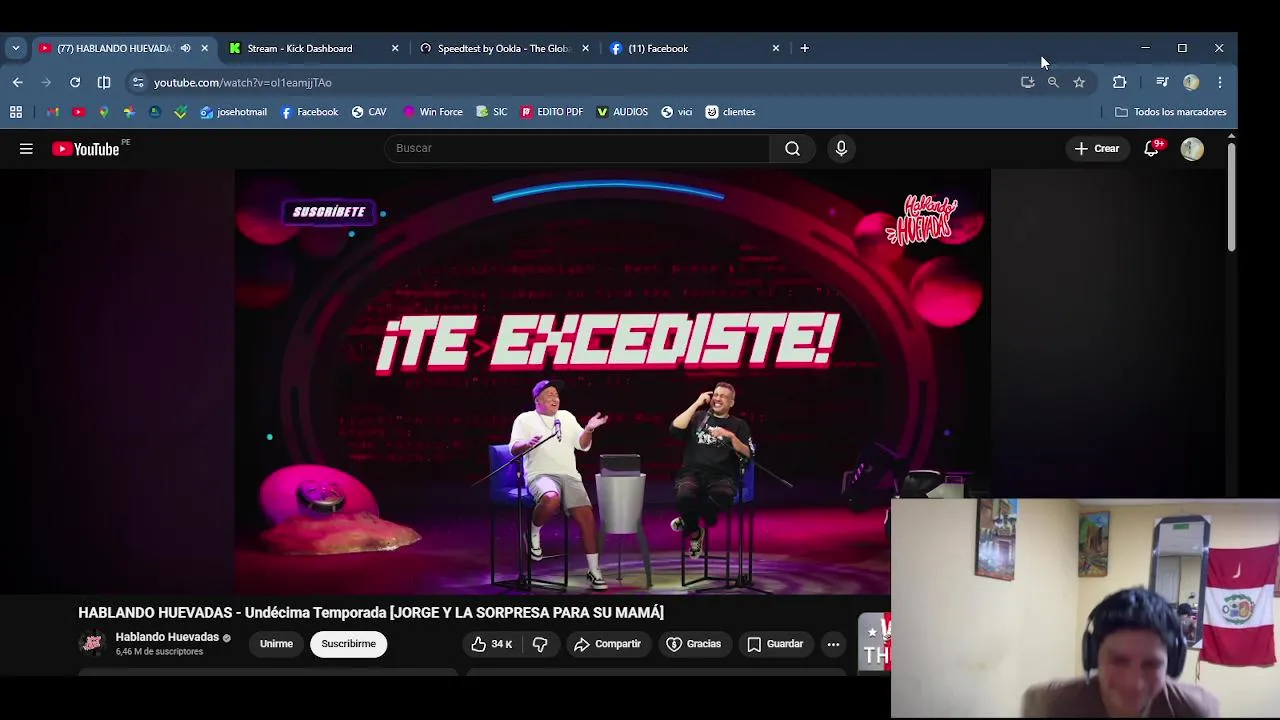Open Hablando Huevadas channel avatar
This screenshot has width=1280, height=720.
[92, 643]
